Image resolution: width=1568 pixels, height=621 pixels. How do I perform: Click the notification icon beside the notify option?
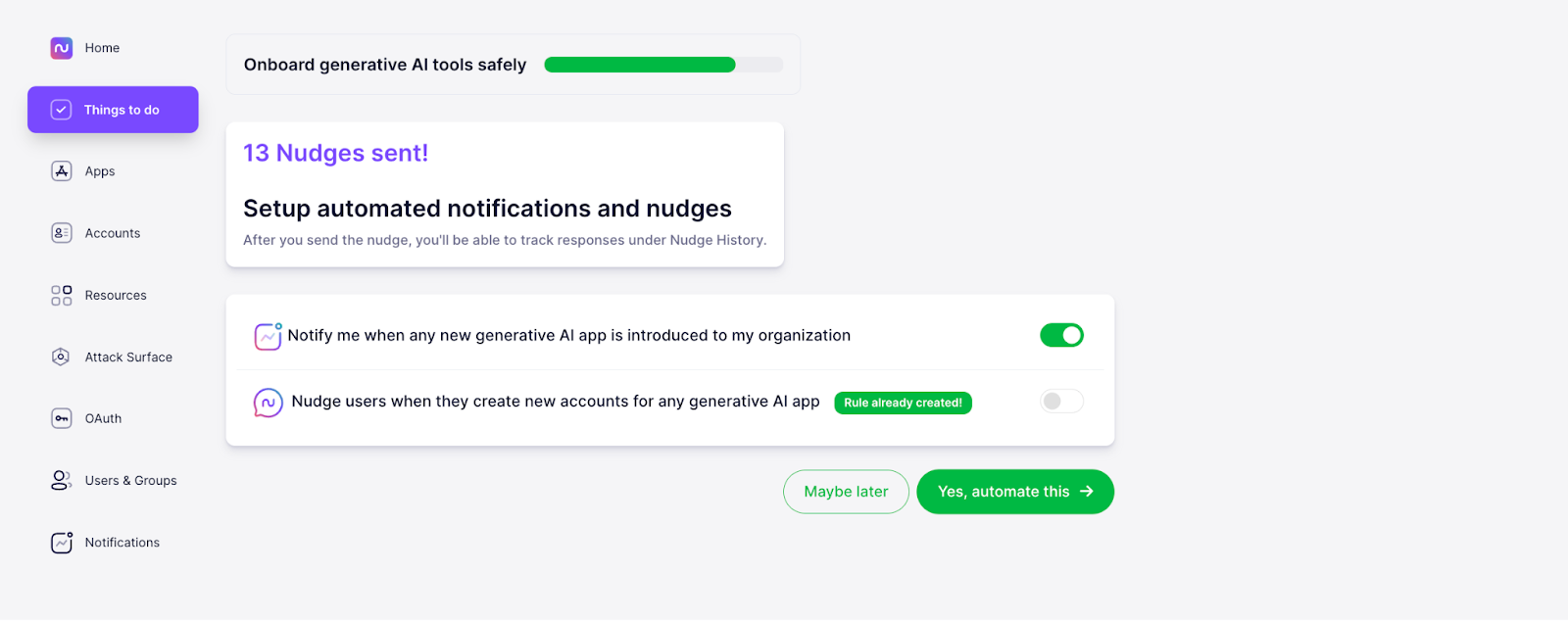click(x=266, y=335)
